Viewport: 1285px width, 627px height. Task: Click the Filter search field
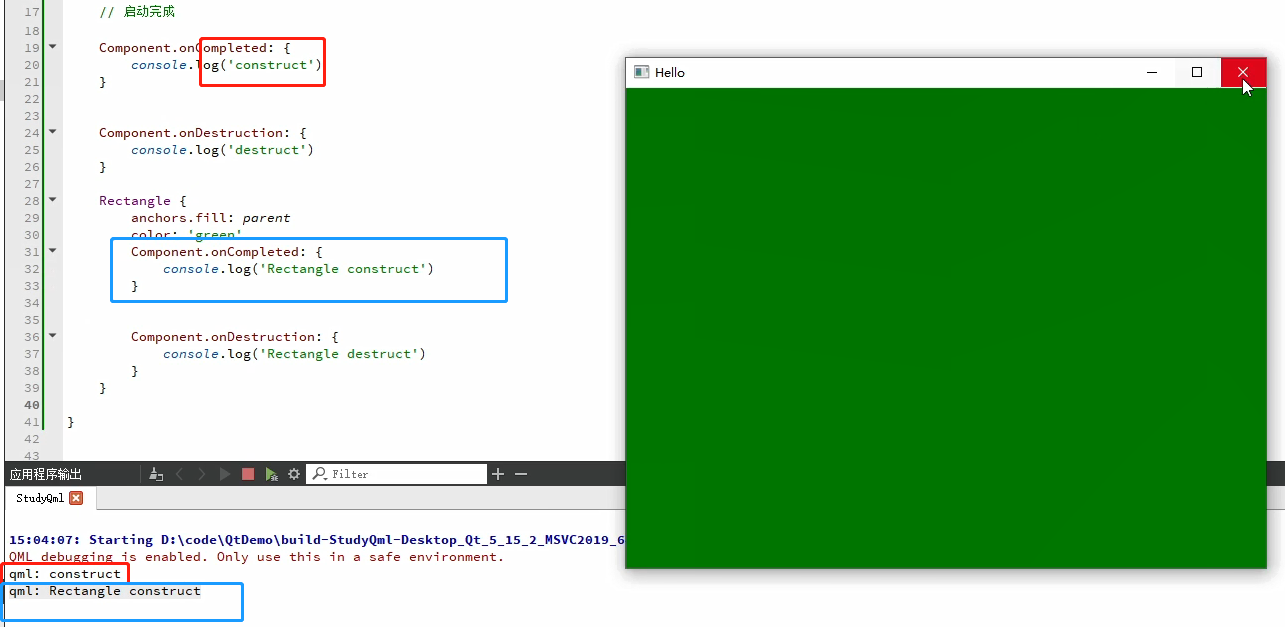point(397,474)
